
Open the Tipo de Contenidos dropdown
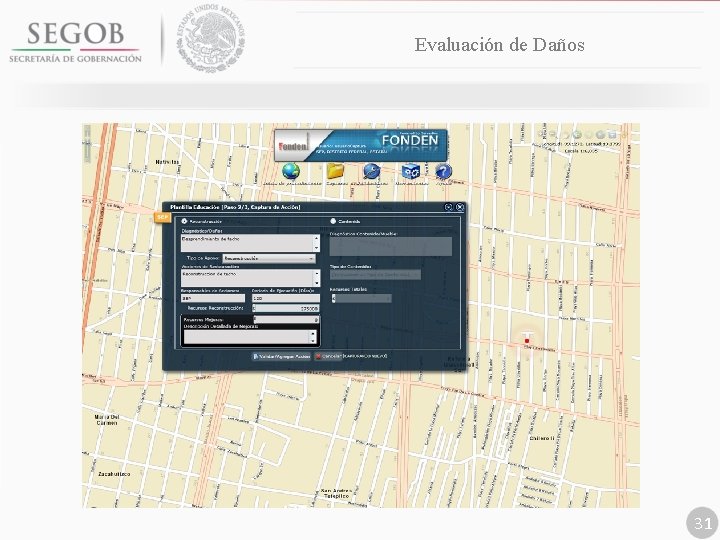375,275
